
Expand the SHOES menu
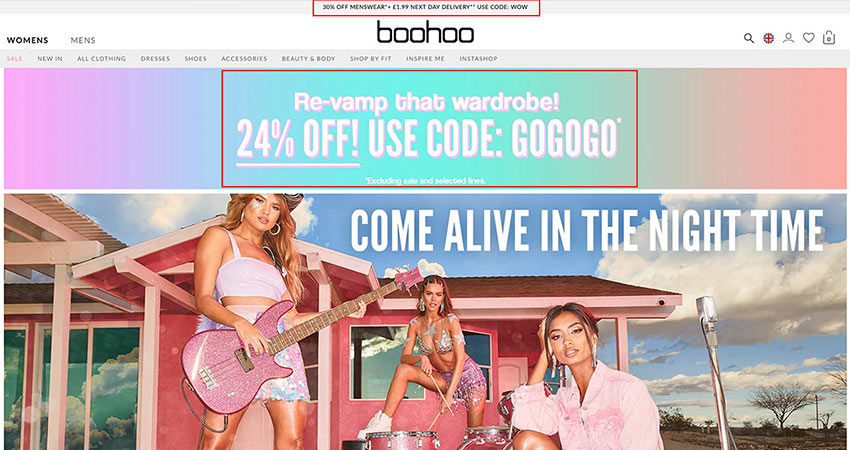196,59
